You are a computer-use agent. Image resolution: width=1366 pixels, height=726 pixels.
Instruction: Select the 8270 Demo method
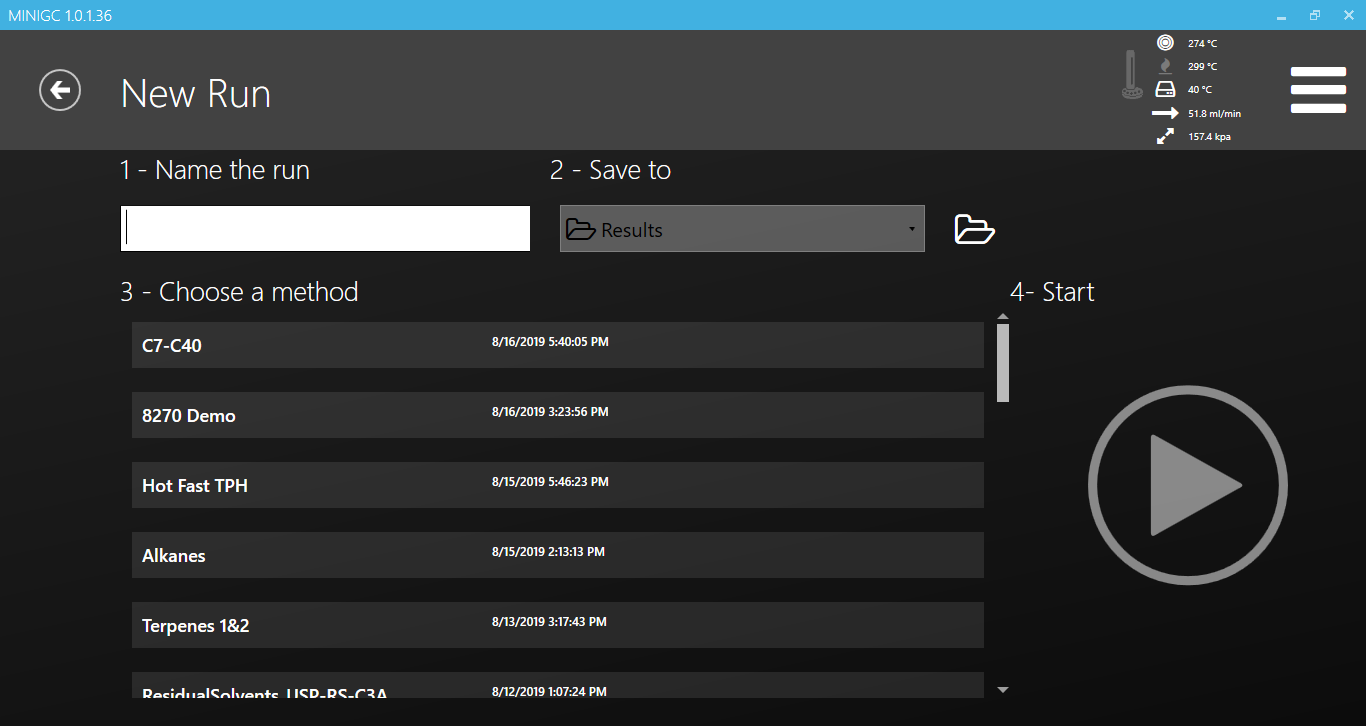(557, 415)
